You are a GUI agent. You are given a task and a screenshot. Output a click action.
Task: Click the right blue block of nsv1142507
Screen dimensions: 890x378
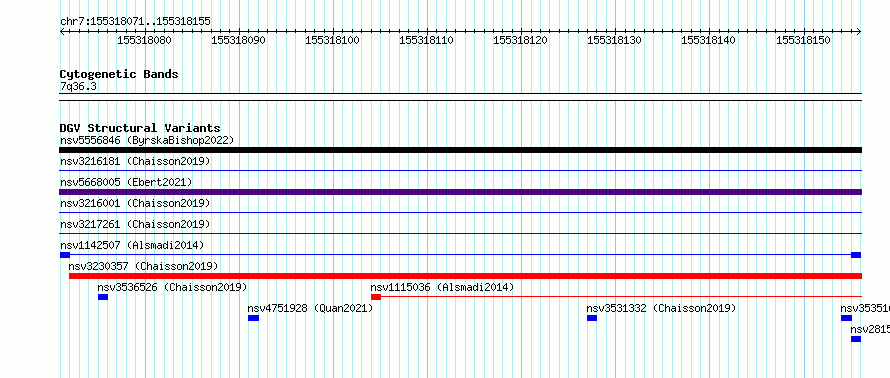point(856,255)
